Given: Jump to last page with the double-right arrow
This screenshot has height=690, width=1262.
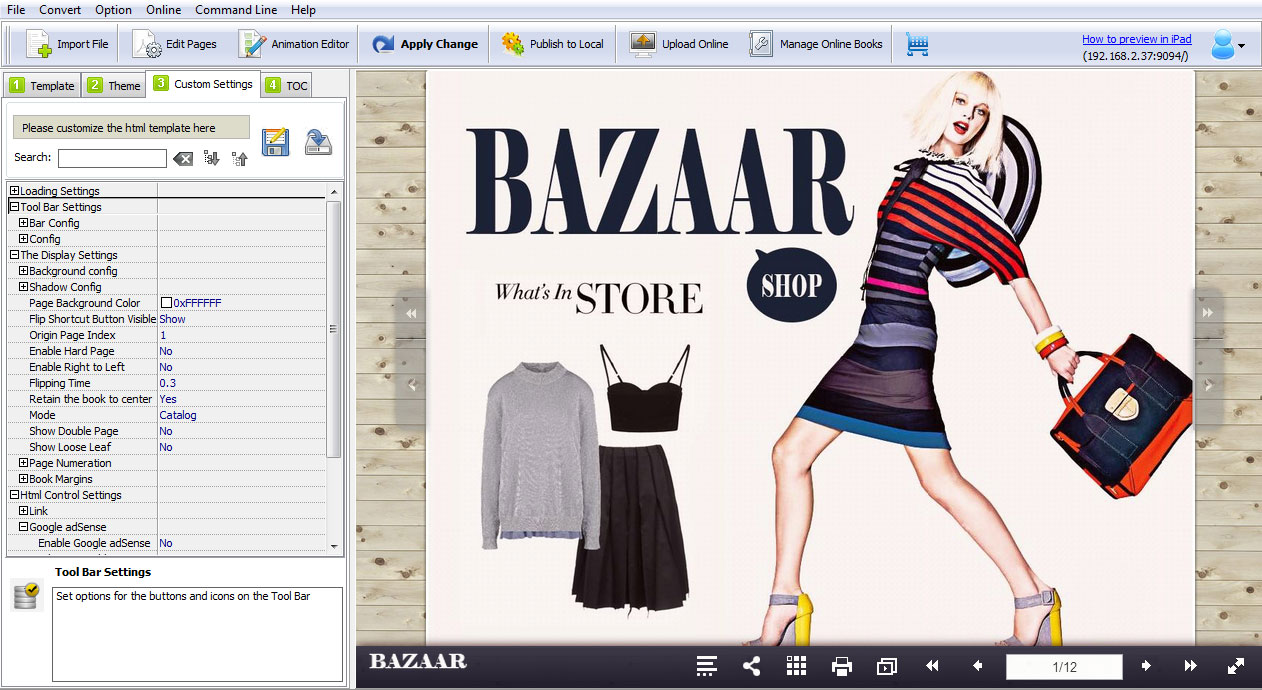Looking at the screenshot, I should click(1191, 666).
